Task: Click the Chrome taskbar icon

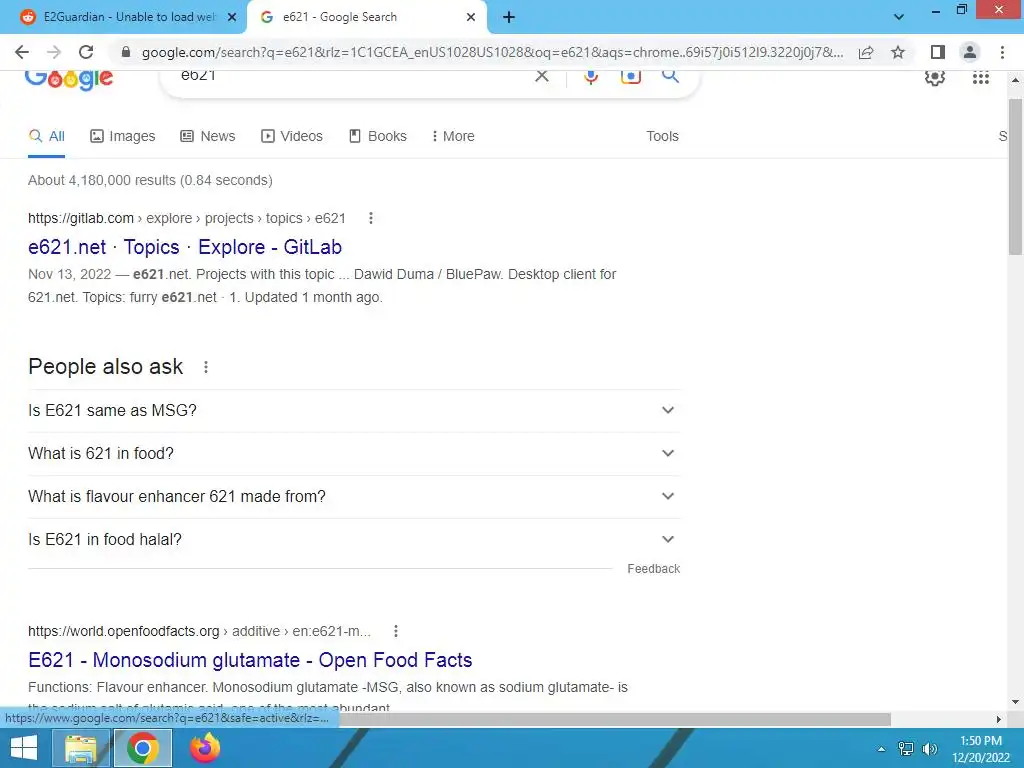Action: coord(143,748)
